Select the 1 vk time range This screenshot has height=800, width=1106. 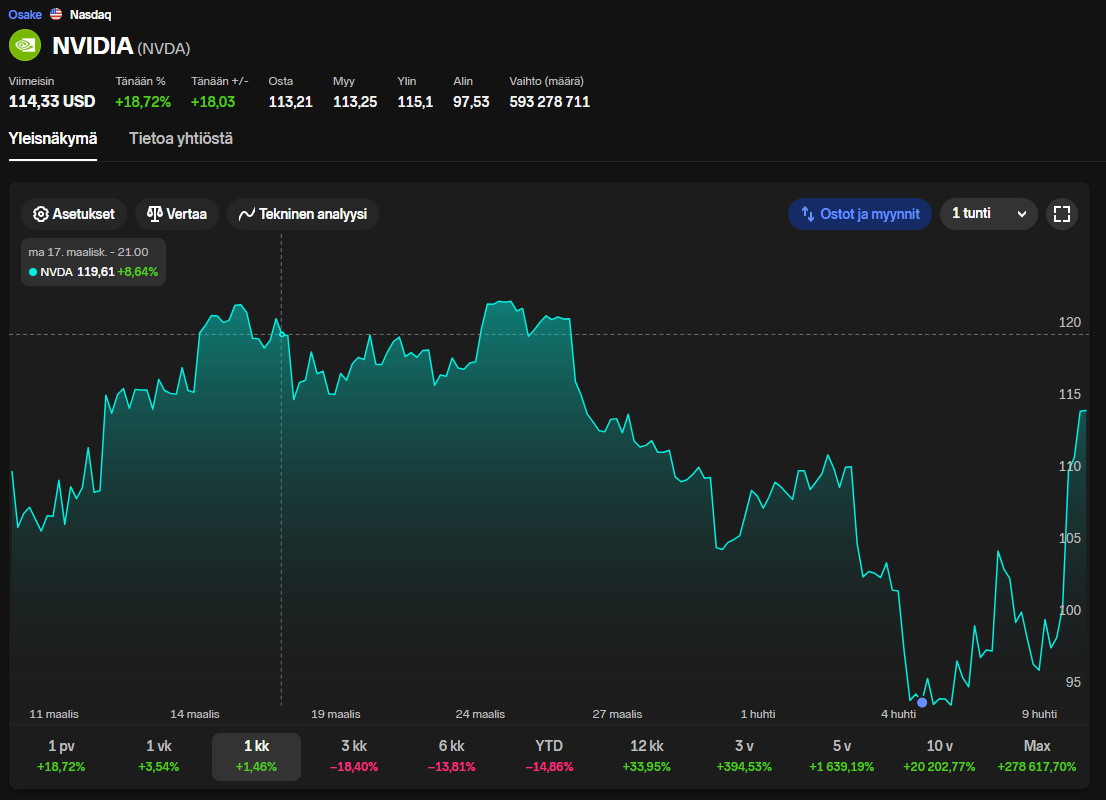[159, 756]
